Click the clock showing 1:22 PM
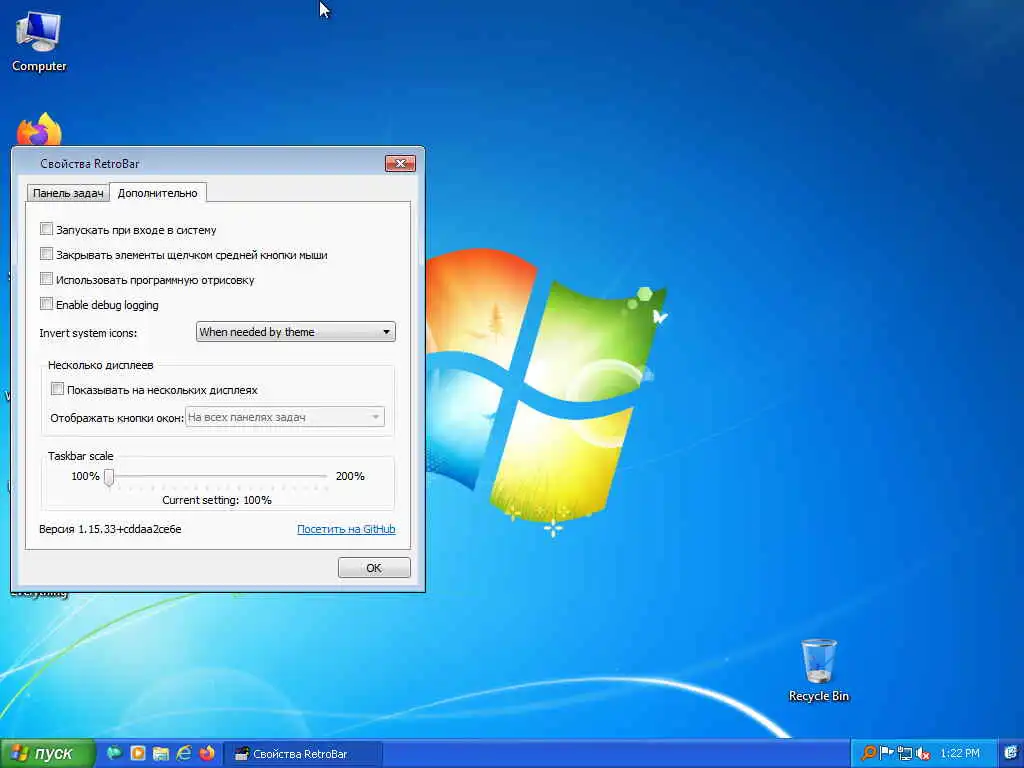Screen dimensions: 1024x768 coord(959,754)
